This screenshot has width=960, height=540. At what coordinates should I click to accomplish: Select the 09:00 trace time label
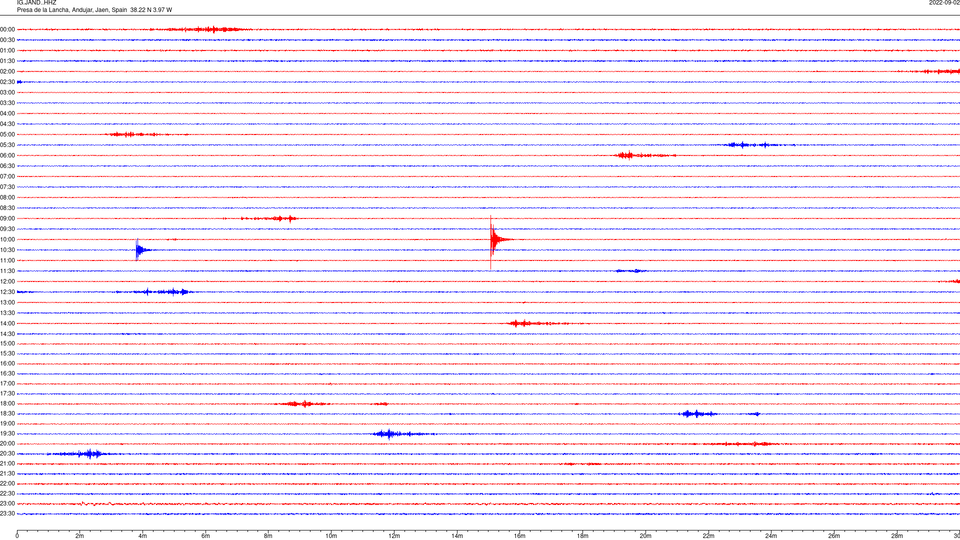pos(7,219)
